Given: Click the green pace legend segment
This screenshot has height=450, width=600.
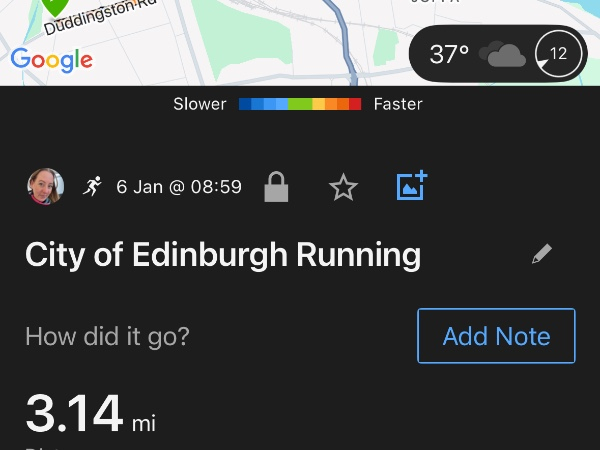Looking at the screenshot, I should (300, 104).
